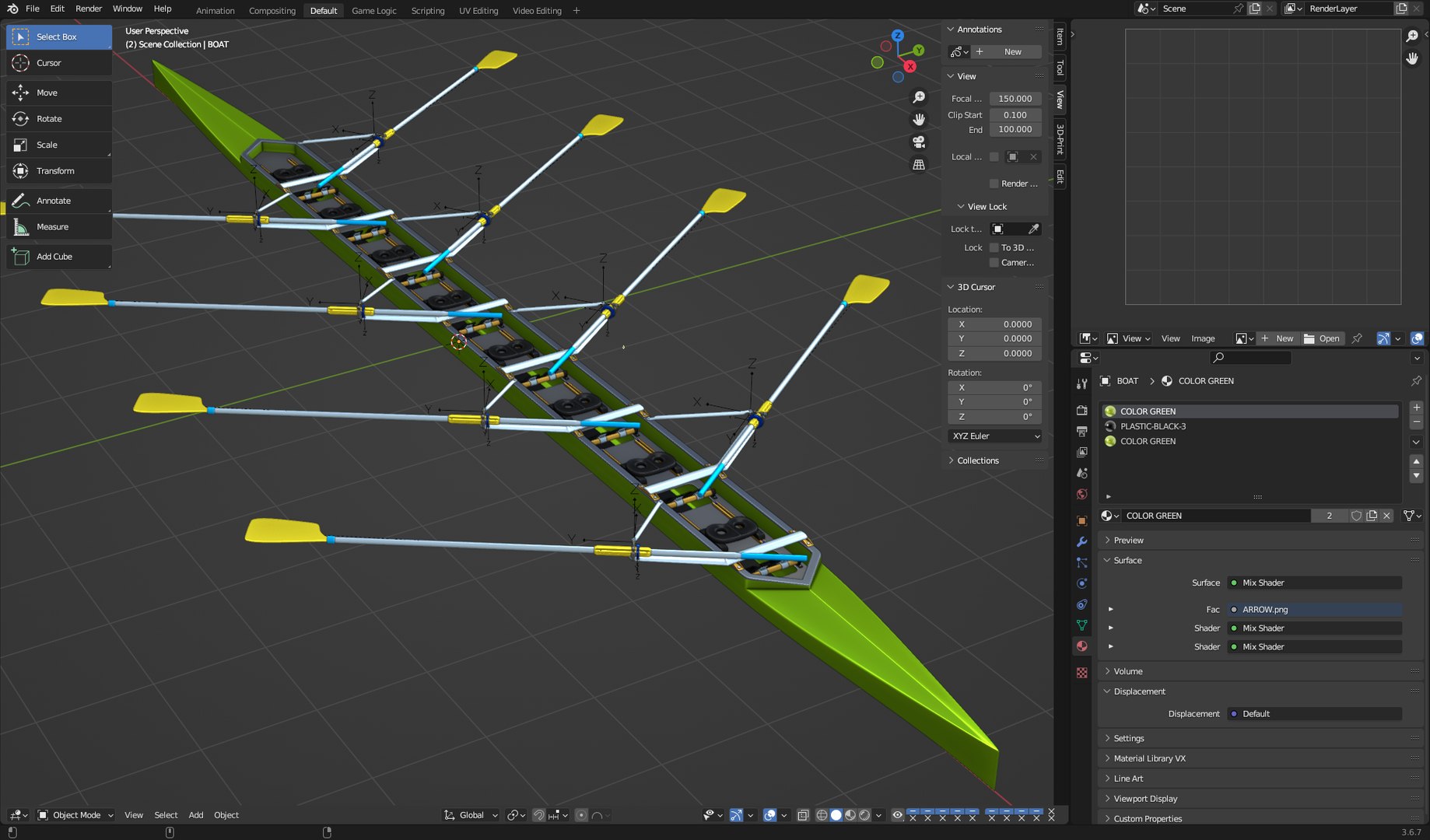Click the Open image button
Image resolution: width=1430 pixels, height=840 pixels.
pos(1322,338)
